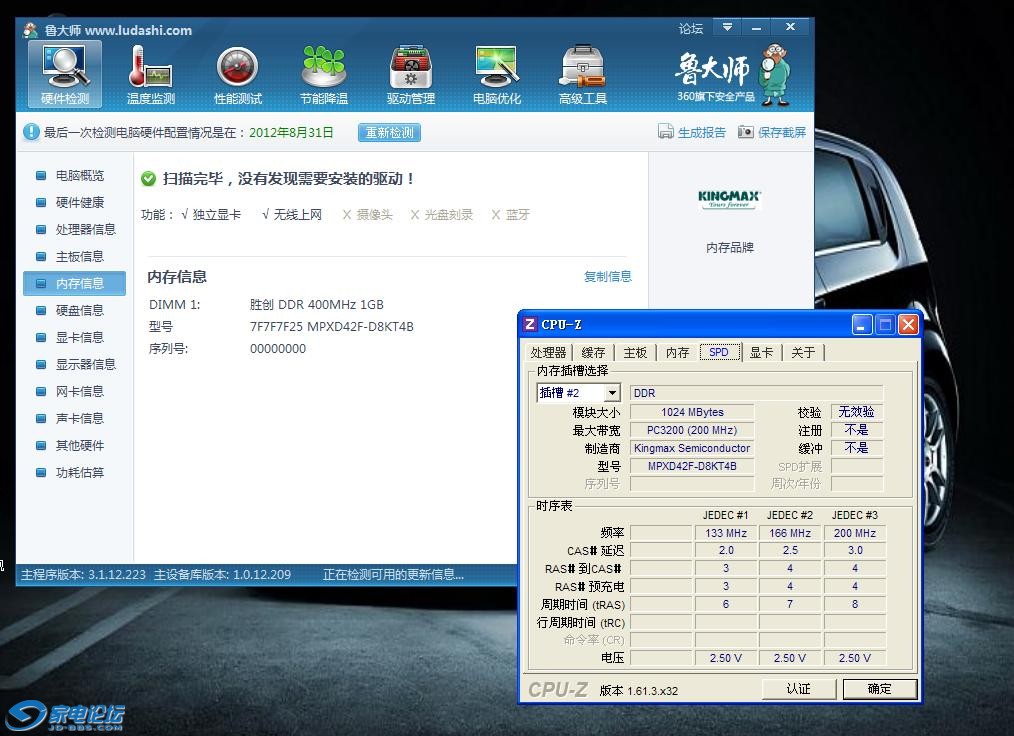
Task: Minimize the CPU-Z window
Action: [861, 325]
